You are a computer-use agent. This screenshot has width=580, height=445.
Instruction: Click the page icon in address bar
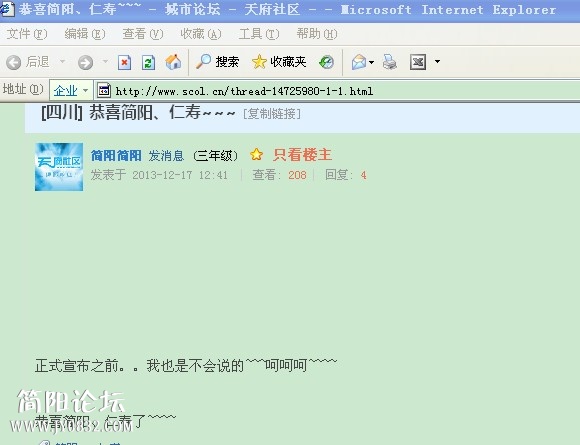(104, 90)
